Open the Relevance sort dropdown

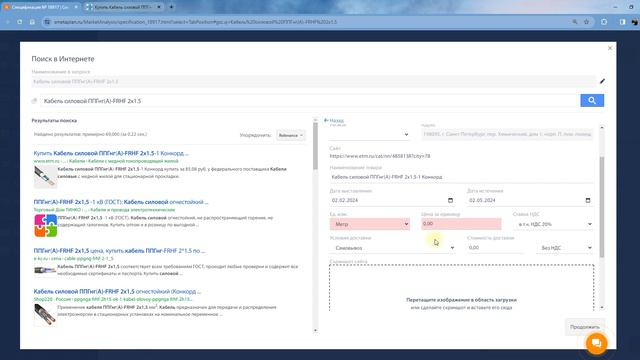290,135
